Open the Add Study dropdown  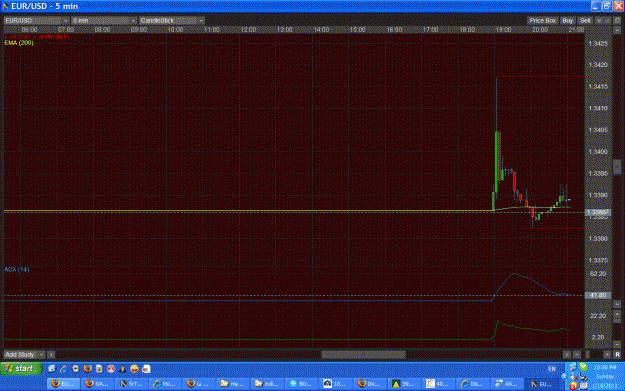[25, 354]
